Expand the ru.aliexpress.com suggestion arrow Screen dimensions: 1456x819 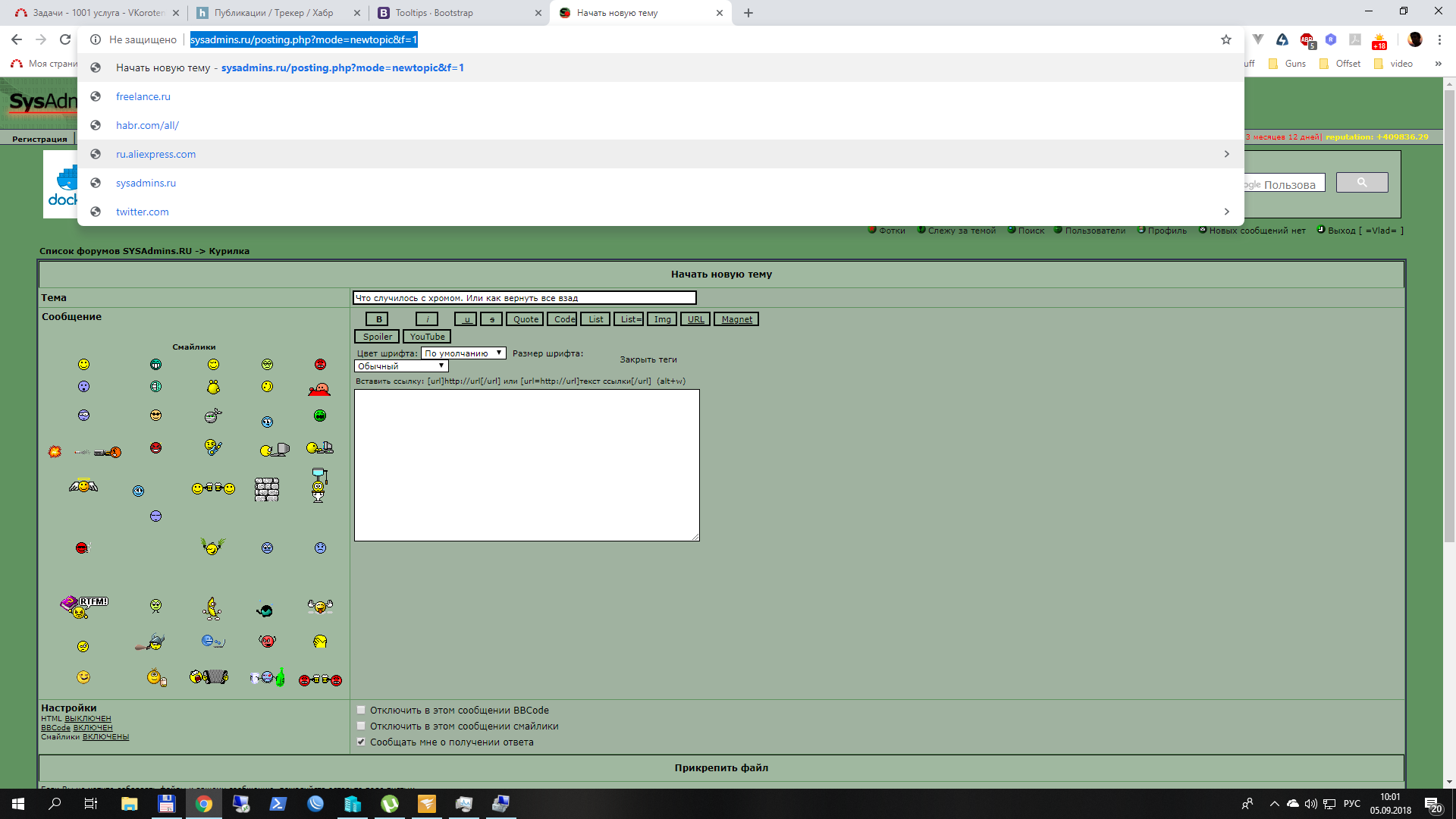pyautogui.click(x=1226, y=154)
